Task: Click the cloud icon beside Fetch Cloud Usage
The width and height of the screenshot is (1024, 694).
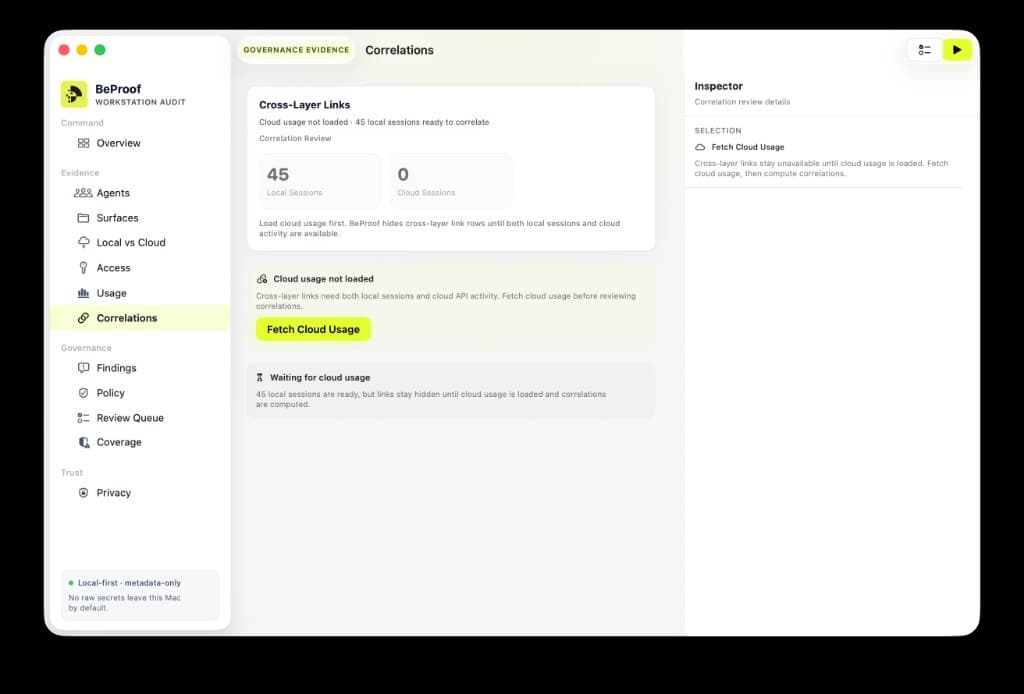Action: 700,148
